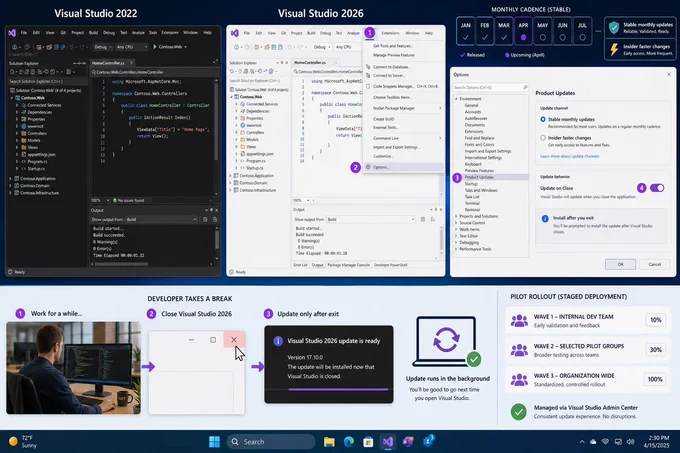
Task: Open the File menu in VS 2022
Action: [x=24, y=33]
